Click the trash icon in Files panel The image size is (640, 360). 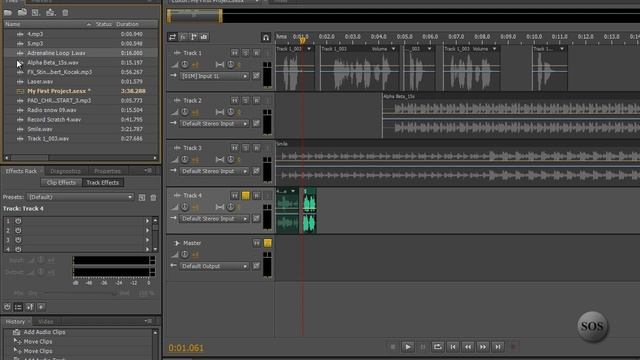pos(65,13)
